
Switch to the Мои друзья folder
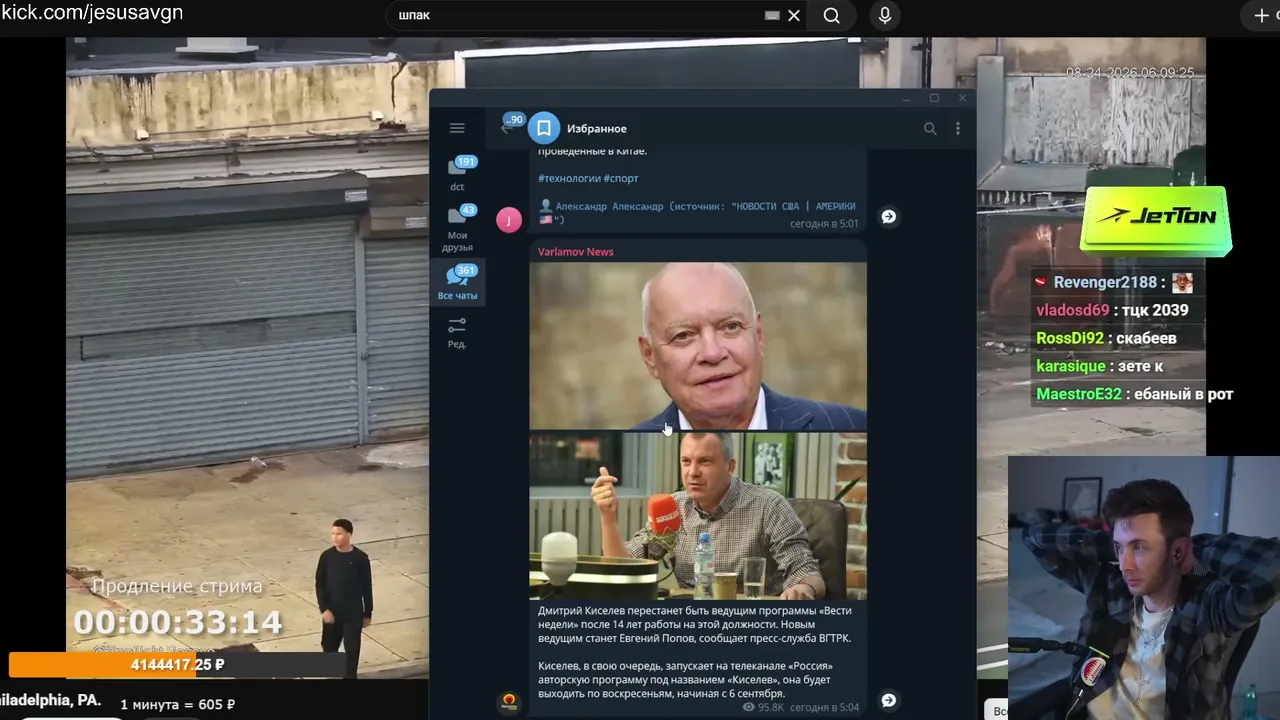(457, 229)
